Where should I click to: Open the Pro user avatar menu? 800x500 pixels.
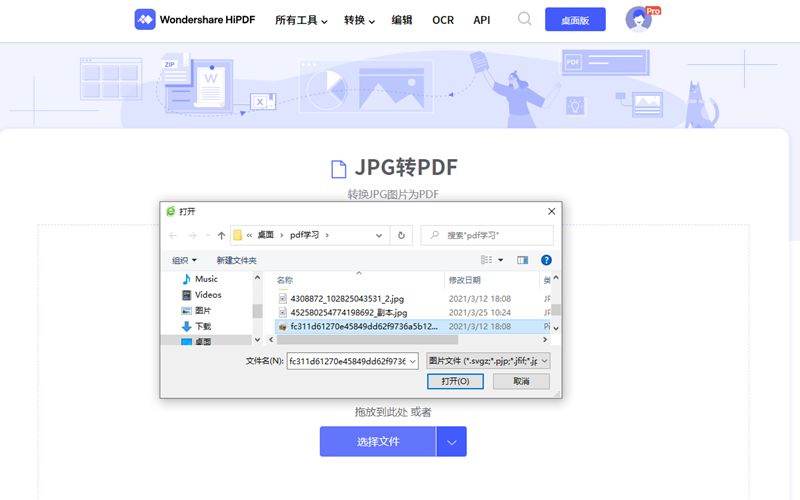pos(639,19)
